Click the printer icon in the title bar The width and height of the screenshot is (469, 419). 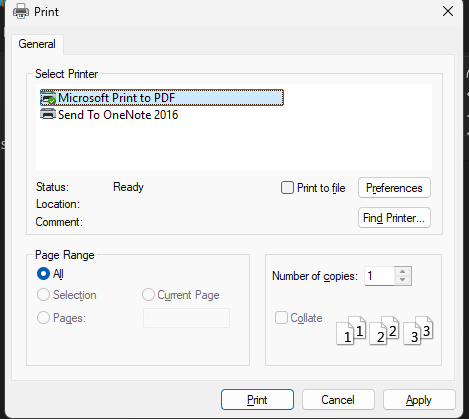click(x=21, y=12)
